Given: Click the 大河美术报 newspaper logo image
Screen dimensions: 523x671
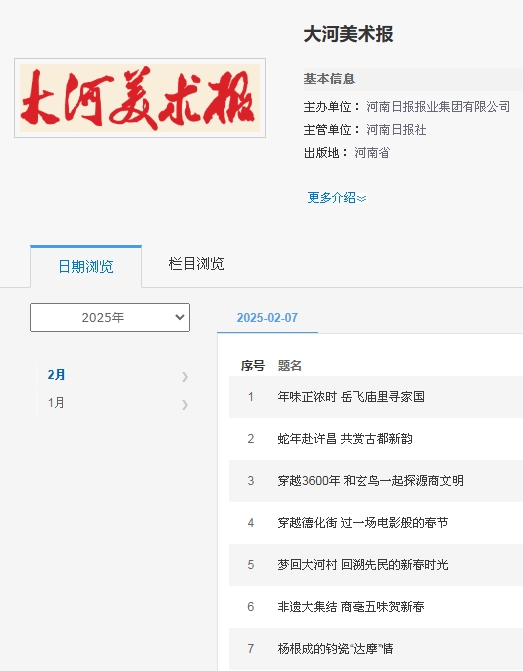Looking at the screenshot, I should point(140,98).
